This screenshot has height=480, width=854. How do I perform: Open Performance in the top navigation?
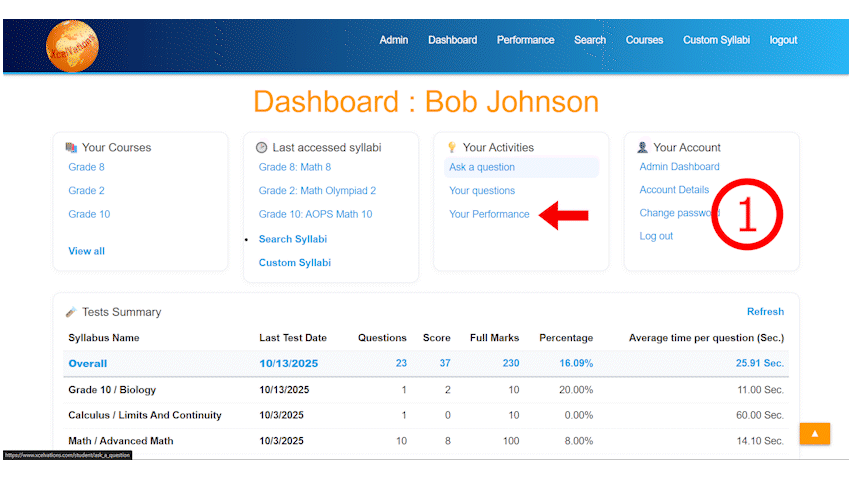pyautogui.click(x=526, y=40)
